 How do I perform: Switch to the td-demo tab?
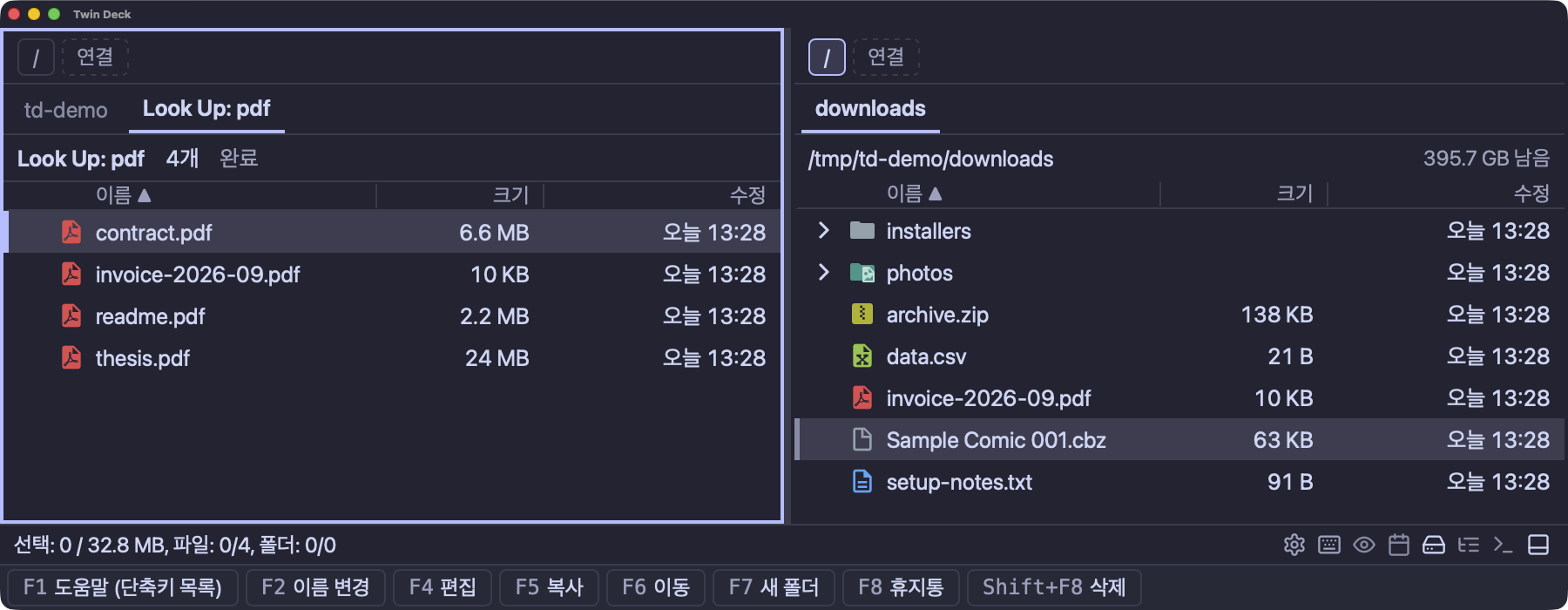coord(66,110)
